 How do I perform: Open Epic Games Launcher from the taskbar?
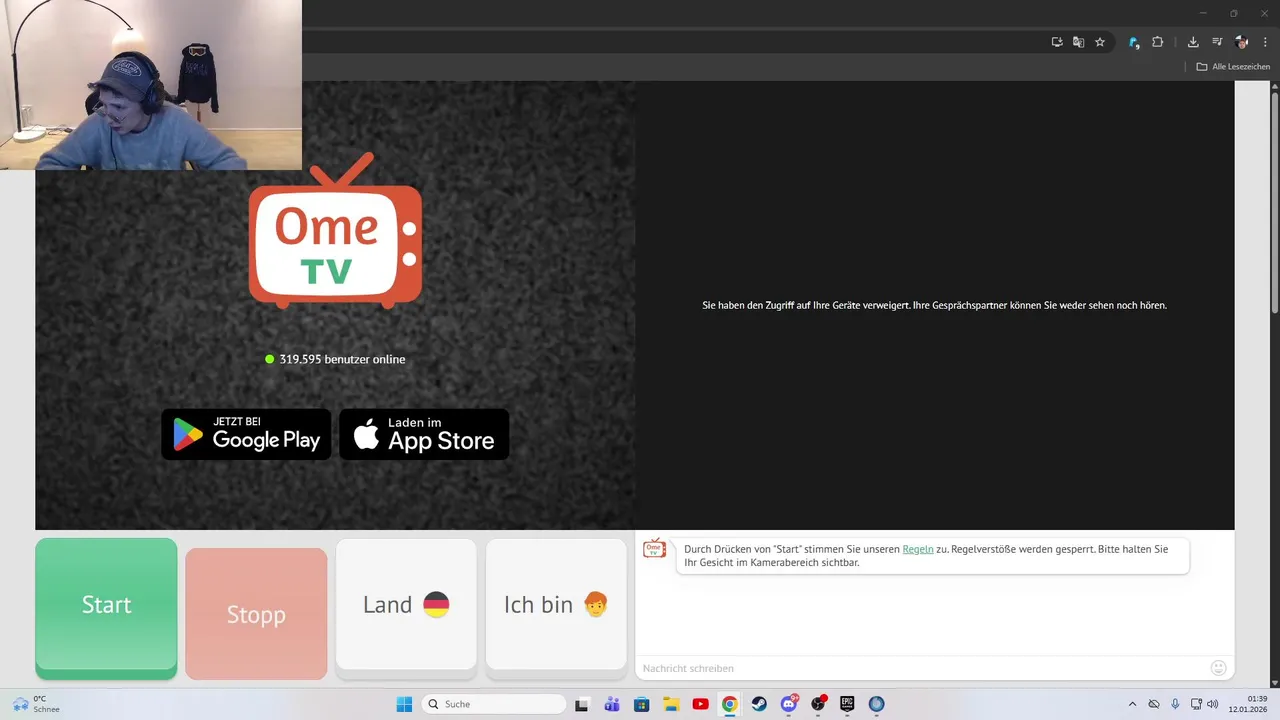(847, 704)
